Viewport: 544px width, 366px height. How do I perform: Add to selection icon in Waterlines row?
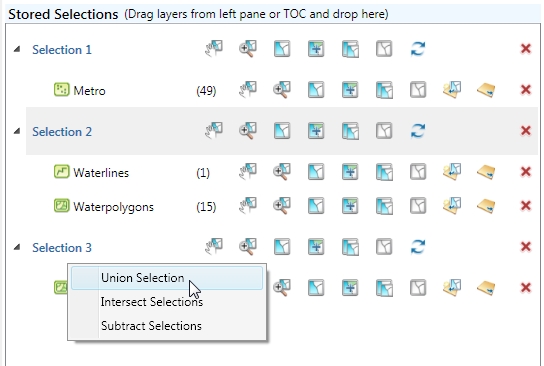pyautogui.click(x=350, y=172)
